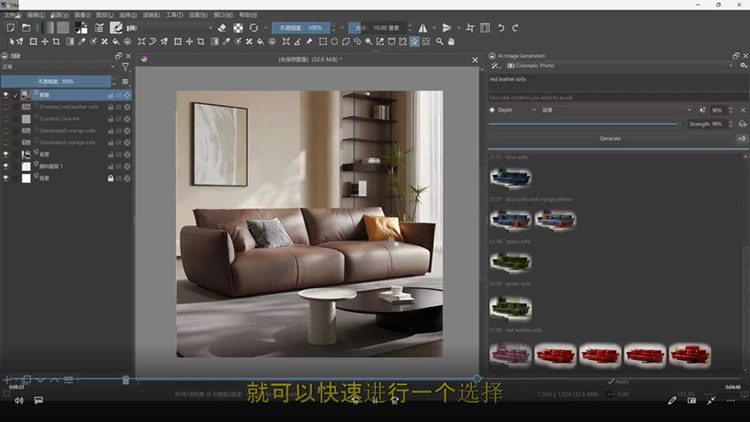This screenshot has width=750, height=422.
Task: Open the 帮助 (Help) menu
Action: click(246, 15)
